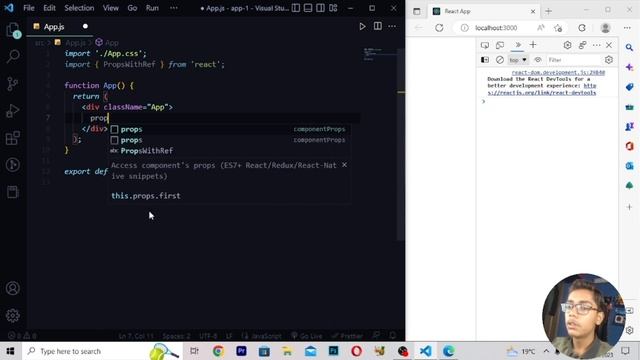Open react-dom.development.js source link
The width and height of the screenshot is (640, 360).
558,73
